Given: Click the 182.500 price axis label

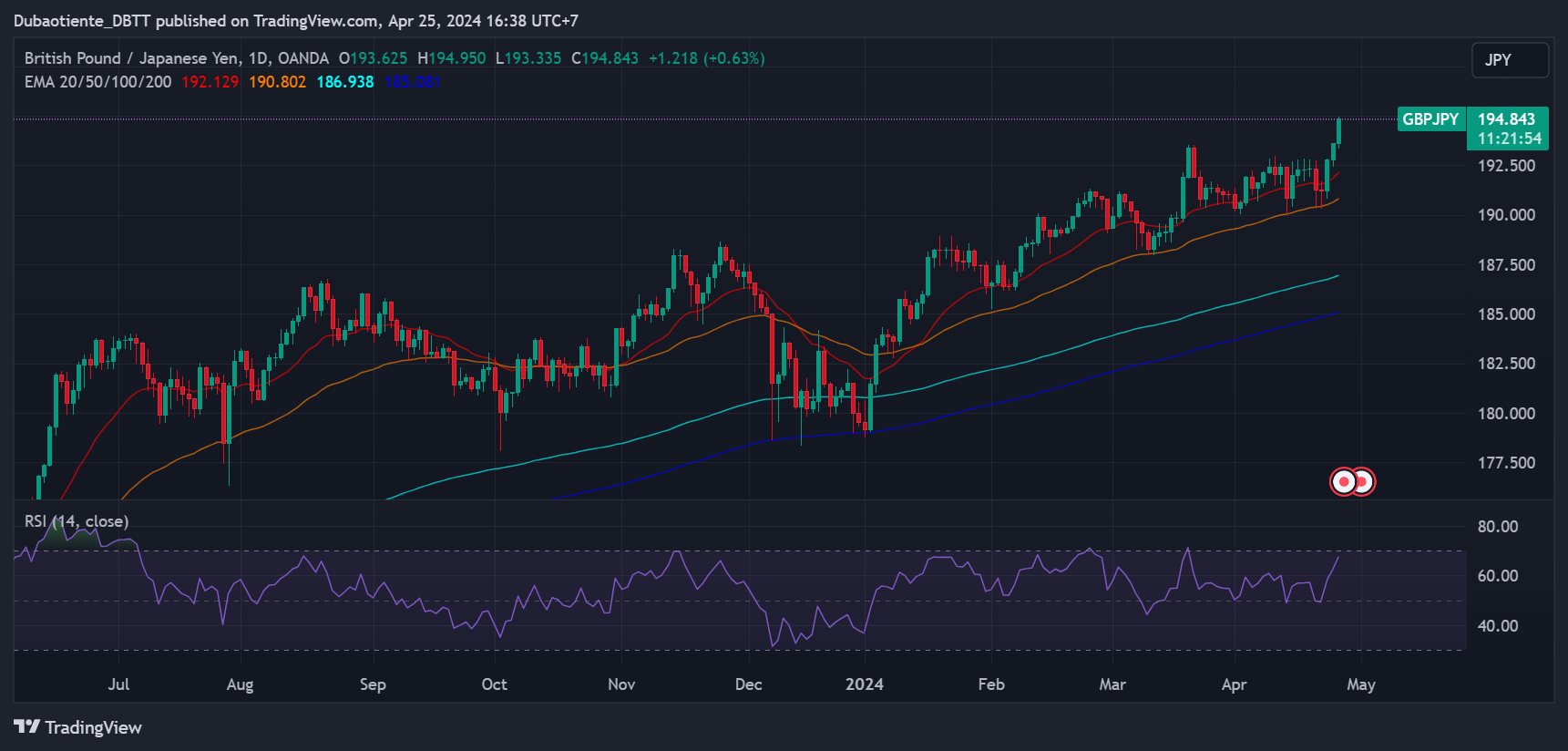Looking at the screenshot, I should tap(1506, 364).
